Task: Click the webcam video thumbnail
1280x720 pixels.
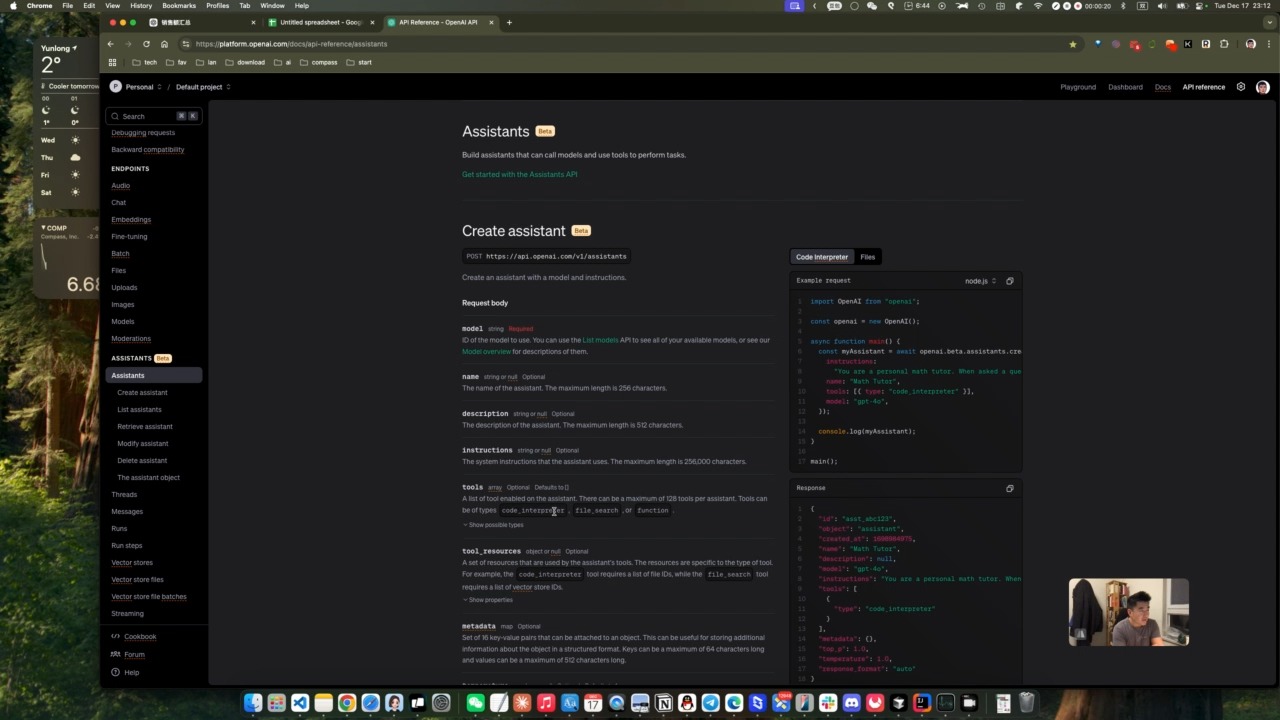Action: pyautogui.click(x=1129, y=612)
